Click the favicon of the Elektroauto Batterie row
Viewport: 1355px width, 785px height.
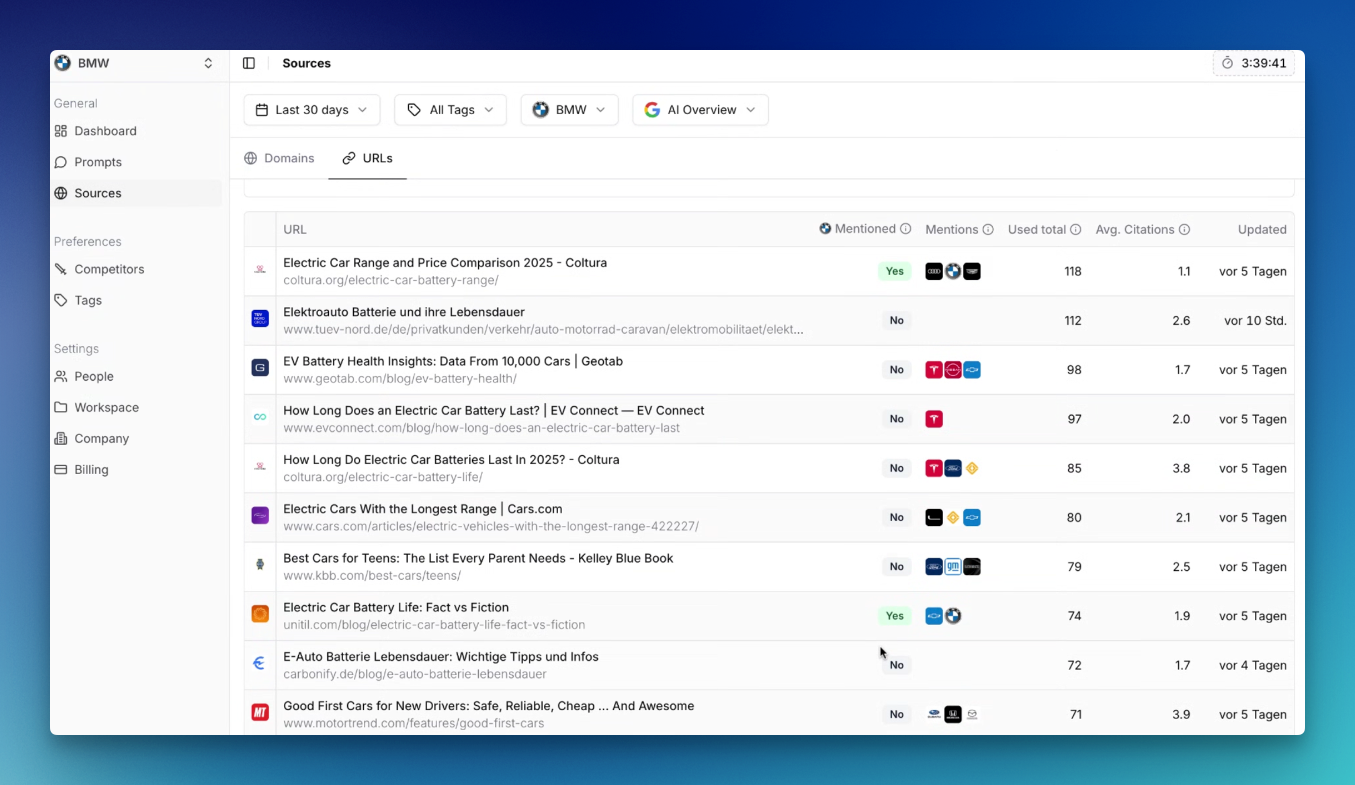pyautogui.click(x=260, y=319)
